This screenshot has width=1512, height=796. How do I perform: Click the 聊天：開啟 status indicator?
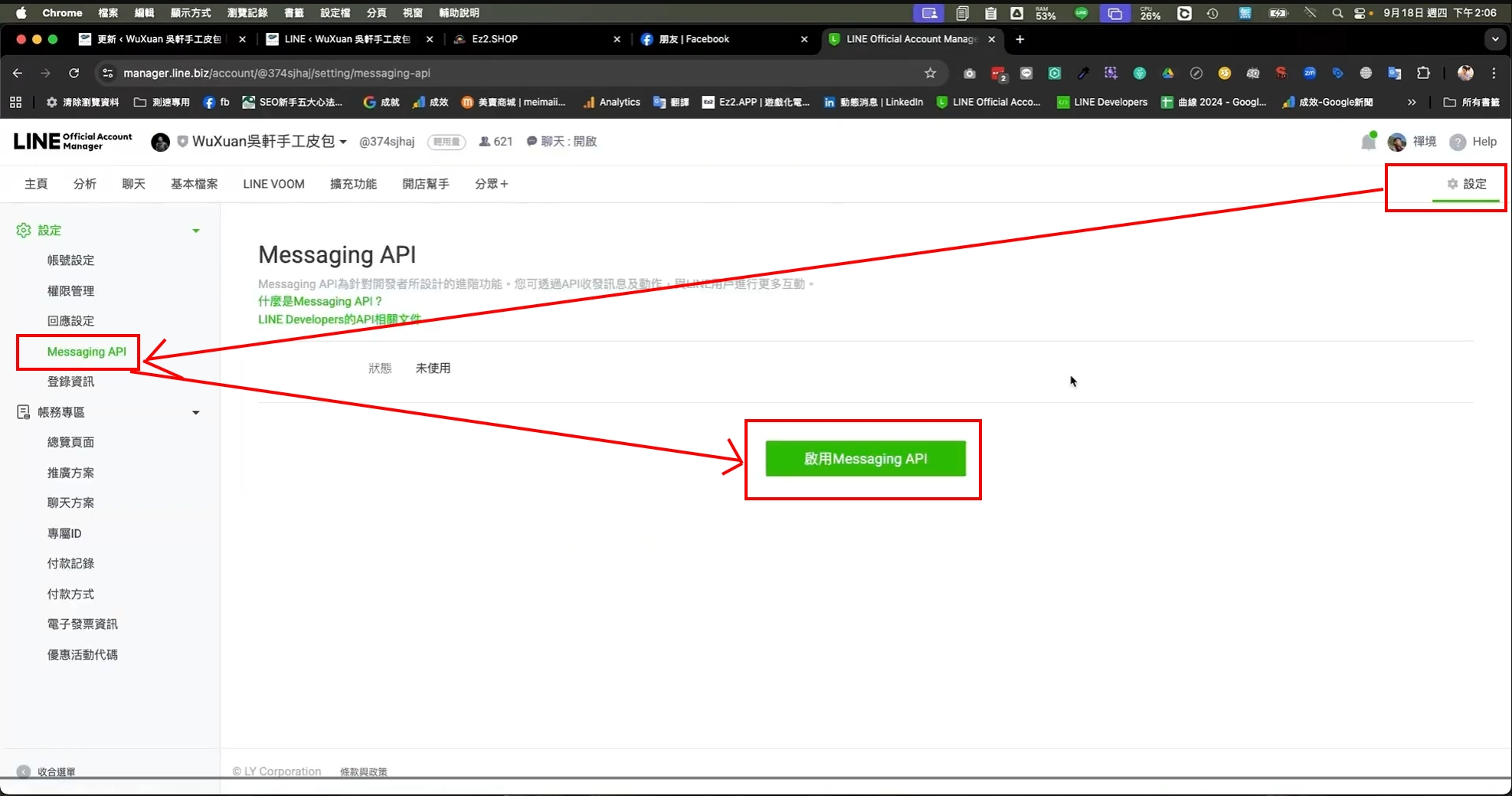point(561,141)
